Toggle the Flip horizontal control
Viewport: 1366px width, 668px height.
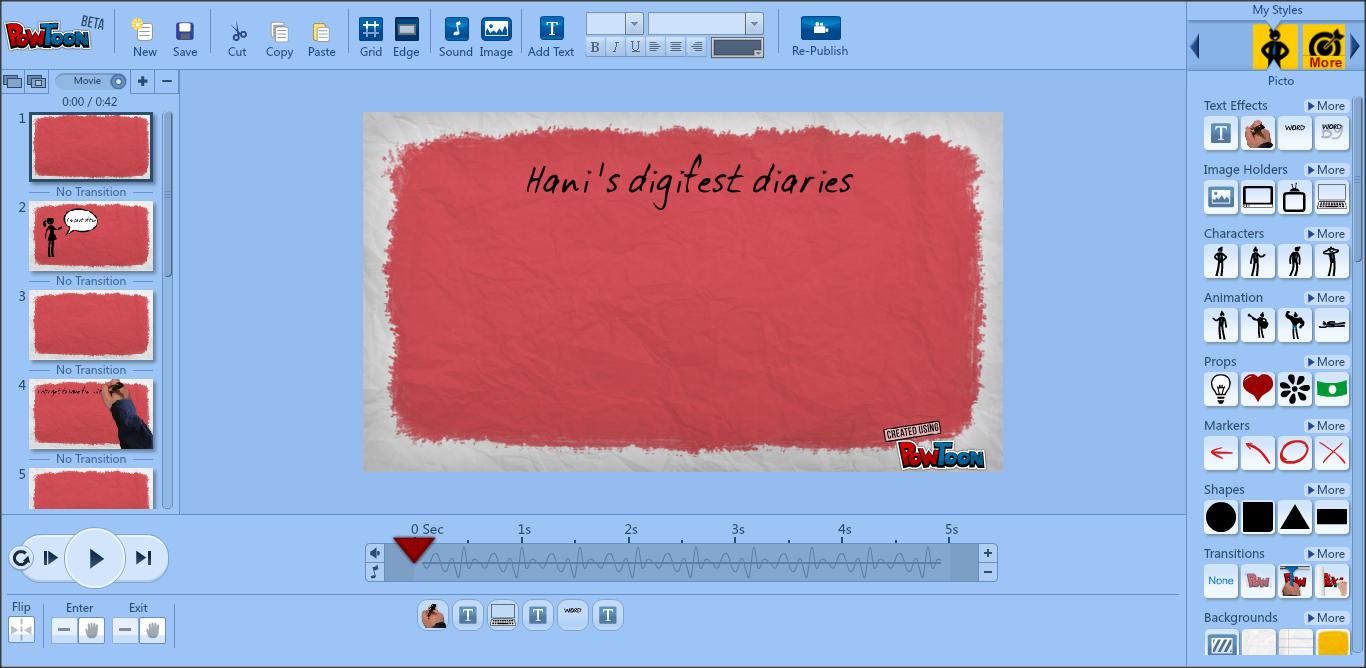click(21, 630)
